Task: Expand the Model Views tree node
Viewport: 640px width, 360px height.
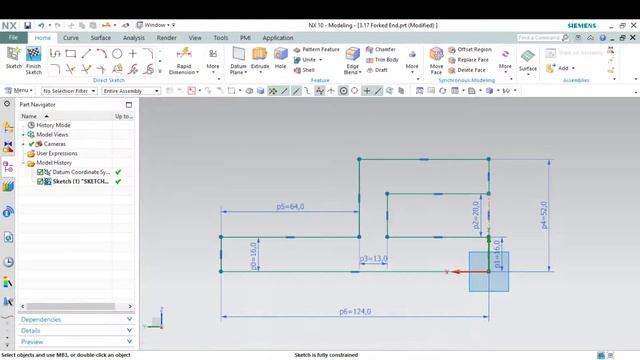Action: coord(23,135)
